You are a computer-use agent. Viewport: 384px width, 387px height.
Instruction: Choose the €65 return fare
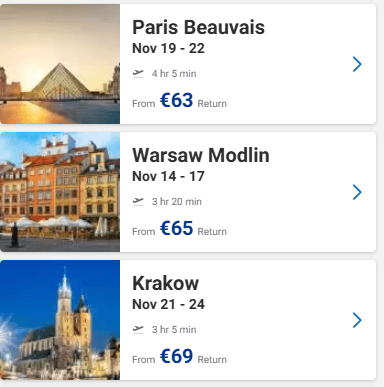[x=176, y=228]
